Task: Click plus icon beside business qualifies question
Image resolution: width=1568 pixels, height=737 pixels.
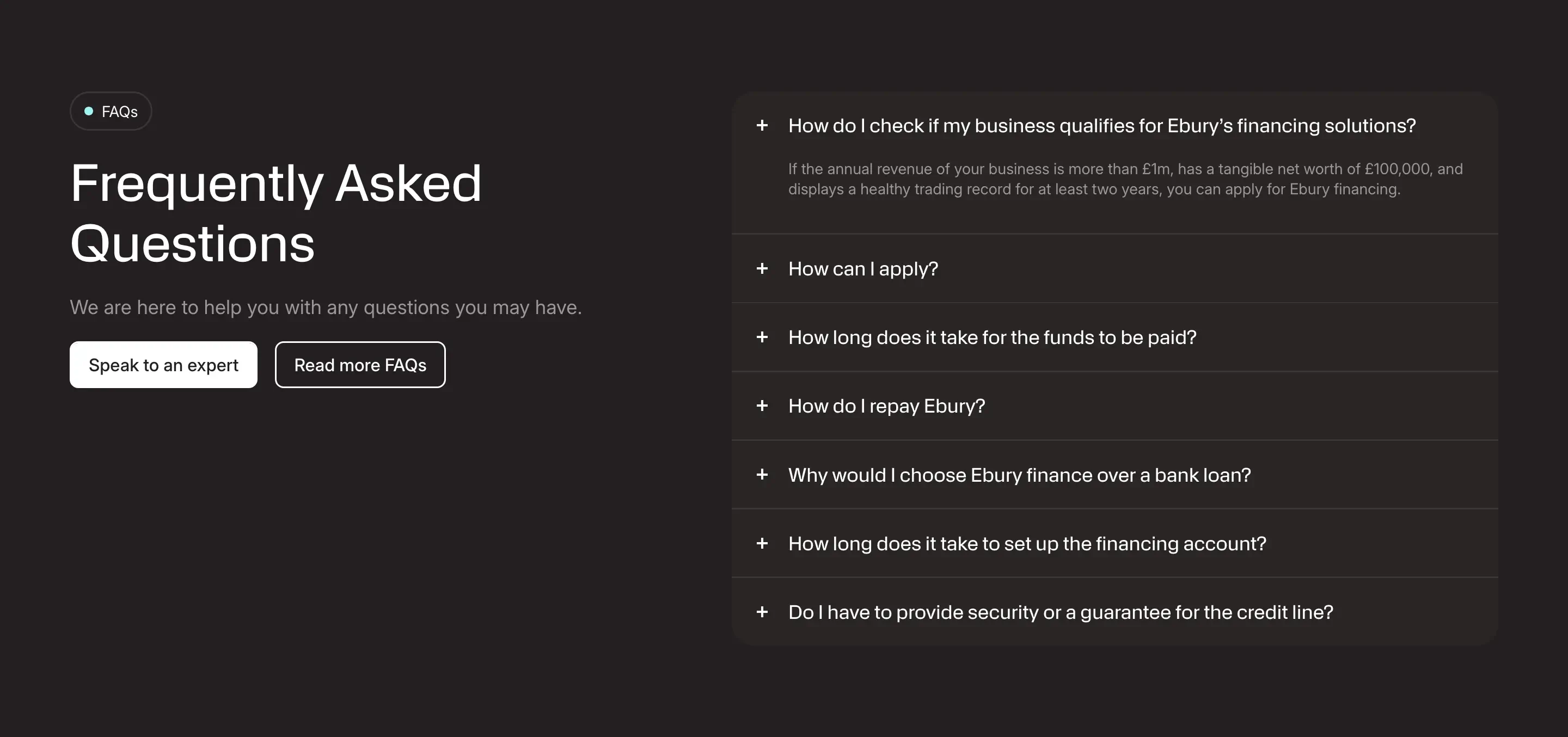Action: coord(762,125)
